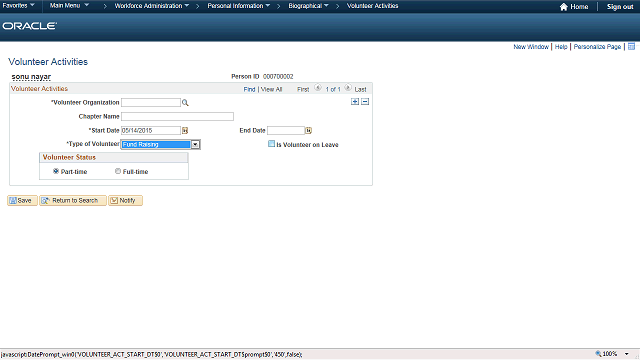Expand the Main Menu dropdown
Image resolution: width=640 pixels, height=360 pixels.
[69, 6]
